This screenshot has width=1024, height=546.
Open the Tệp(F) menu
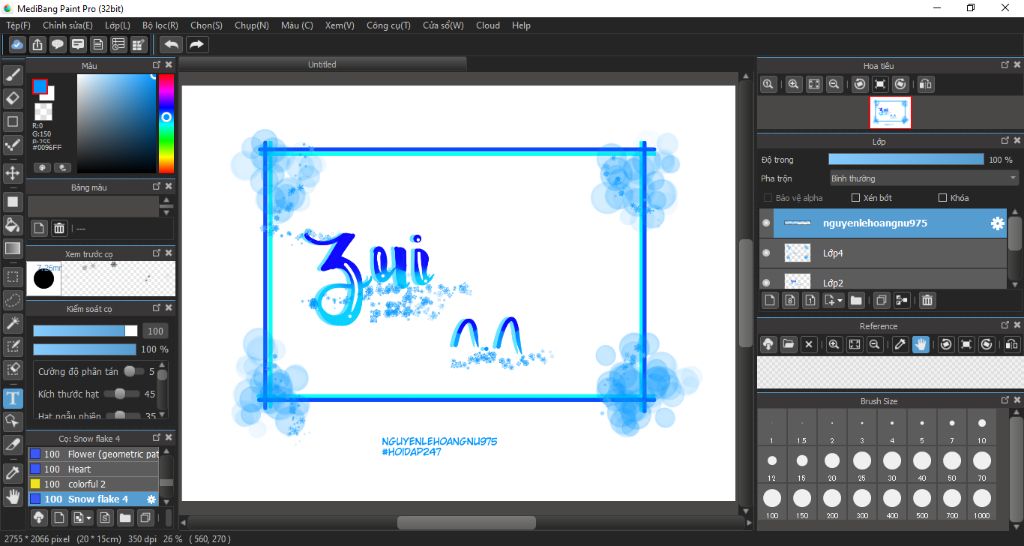pyautogui.click(x=18, y=25)
